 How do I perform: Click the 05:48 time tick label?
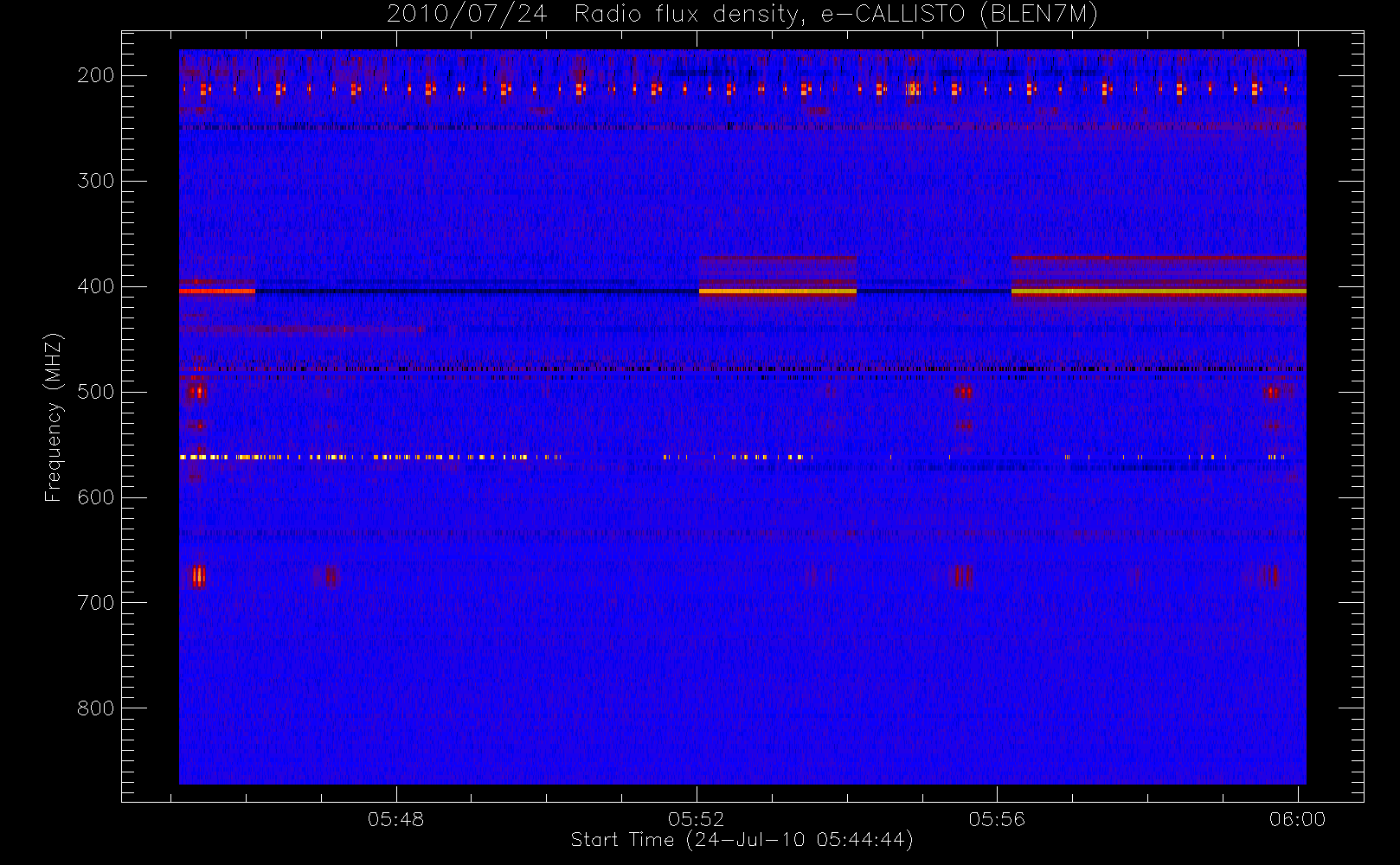[396, 819]
